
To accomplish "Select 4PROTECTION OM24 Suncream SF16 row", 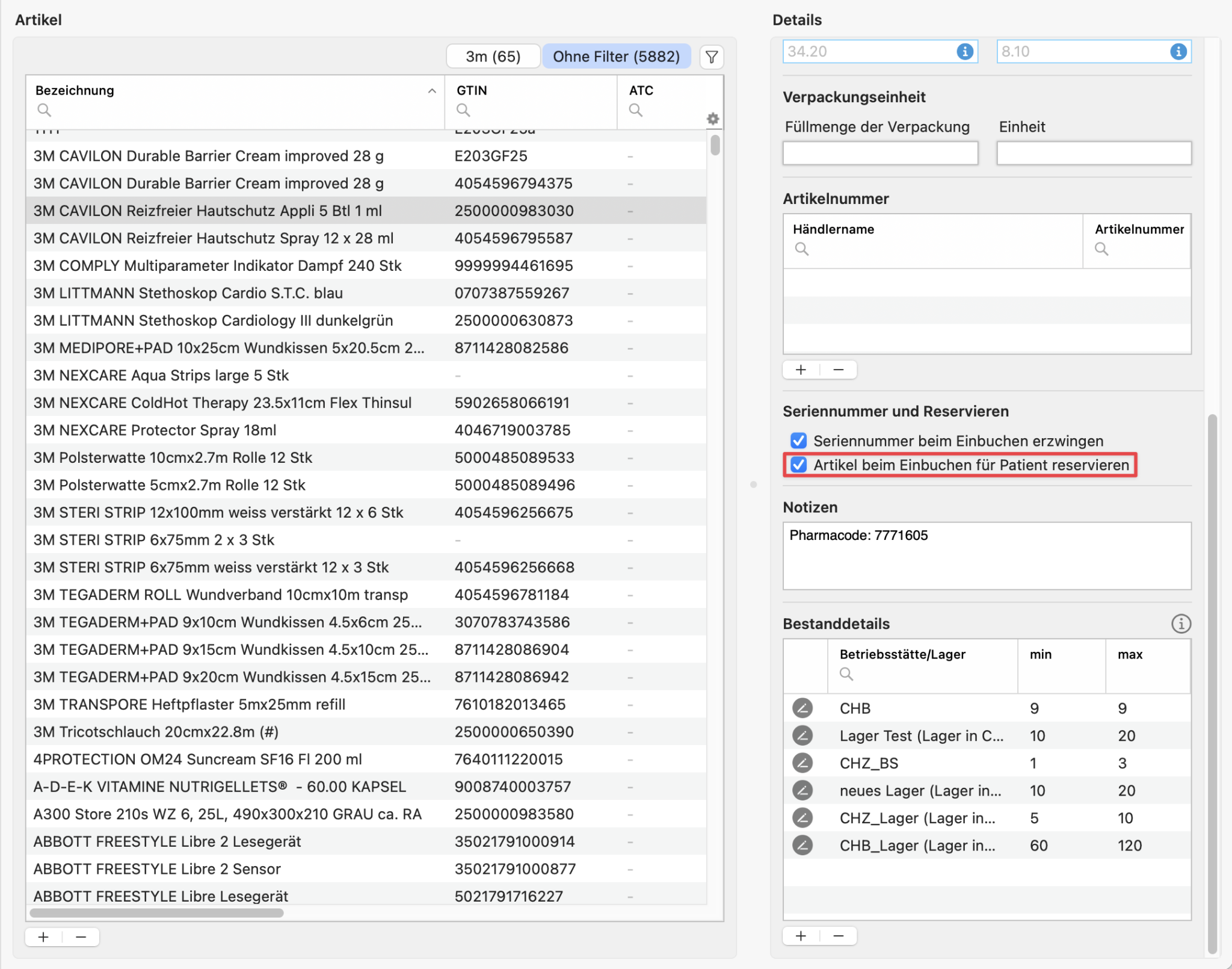I will (366, 760).
